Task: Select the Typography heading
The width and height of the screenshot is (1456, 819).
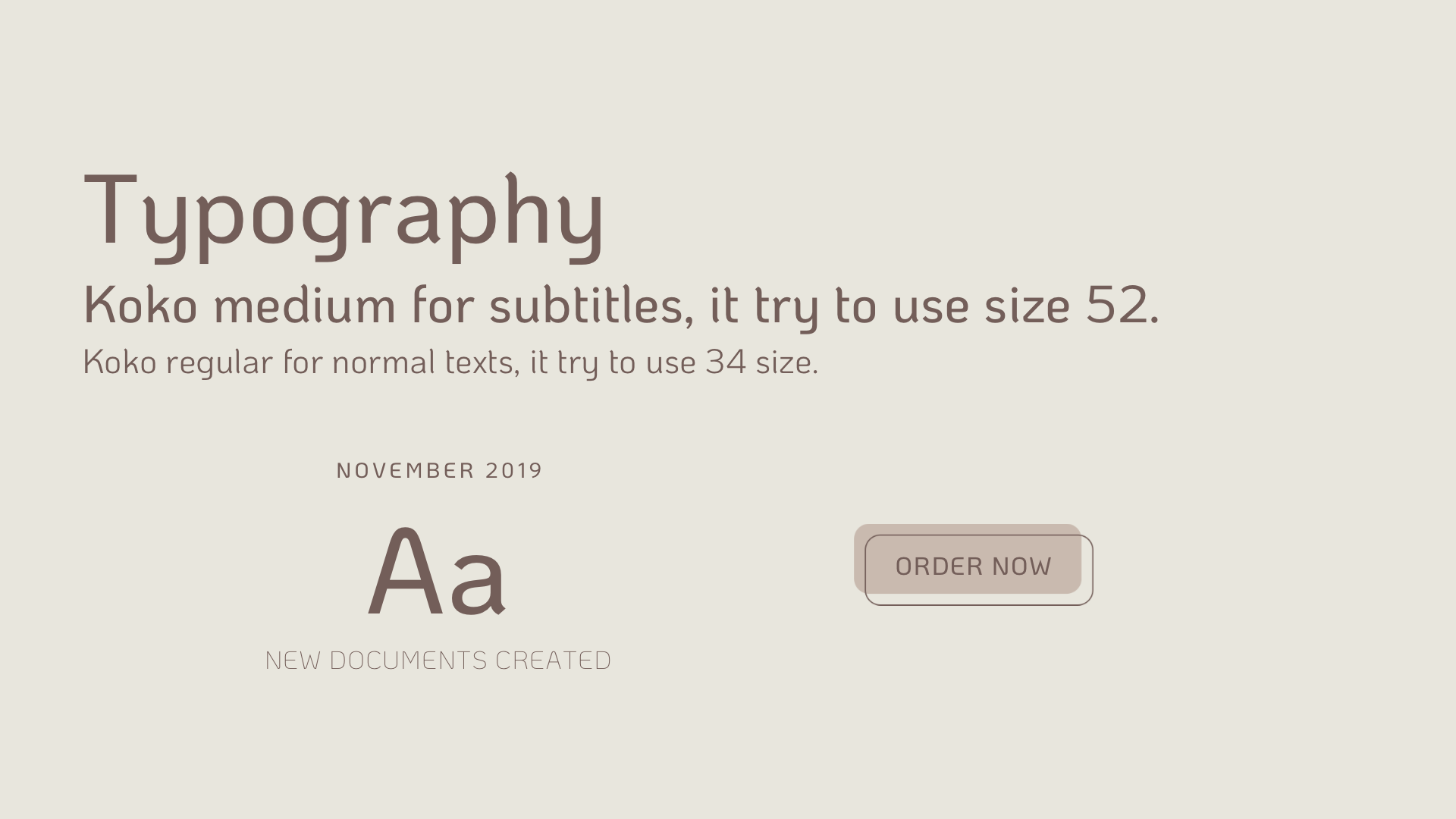Action: point(344,212)
